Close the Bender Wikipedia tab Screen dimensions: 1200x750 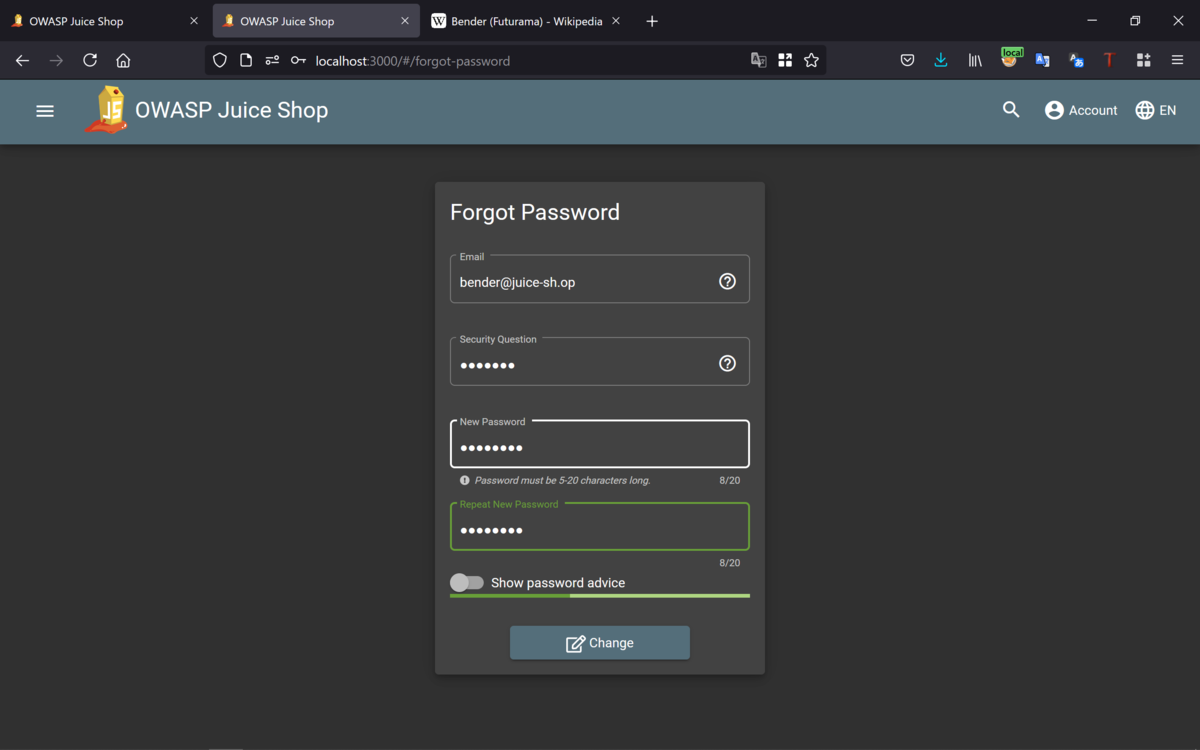pos(615,21)
